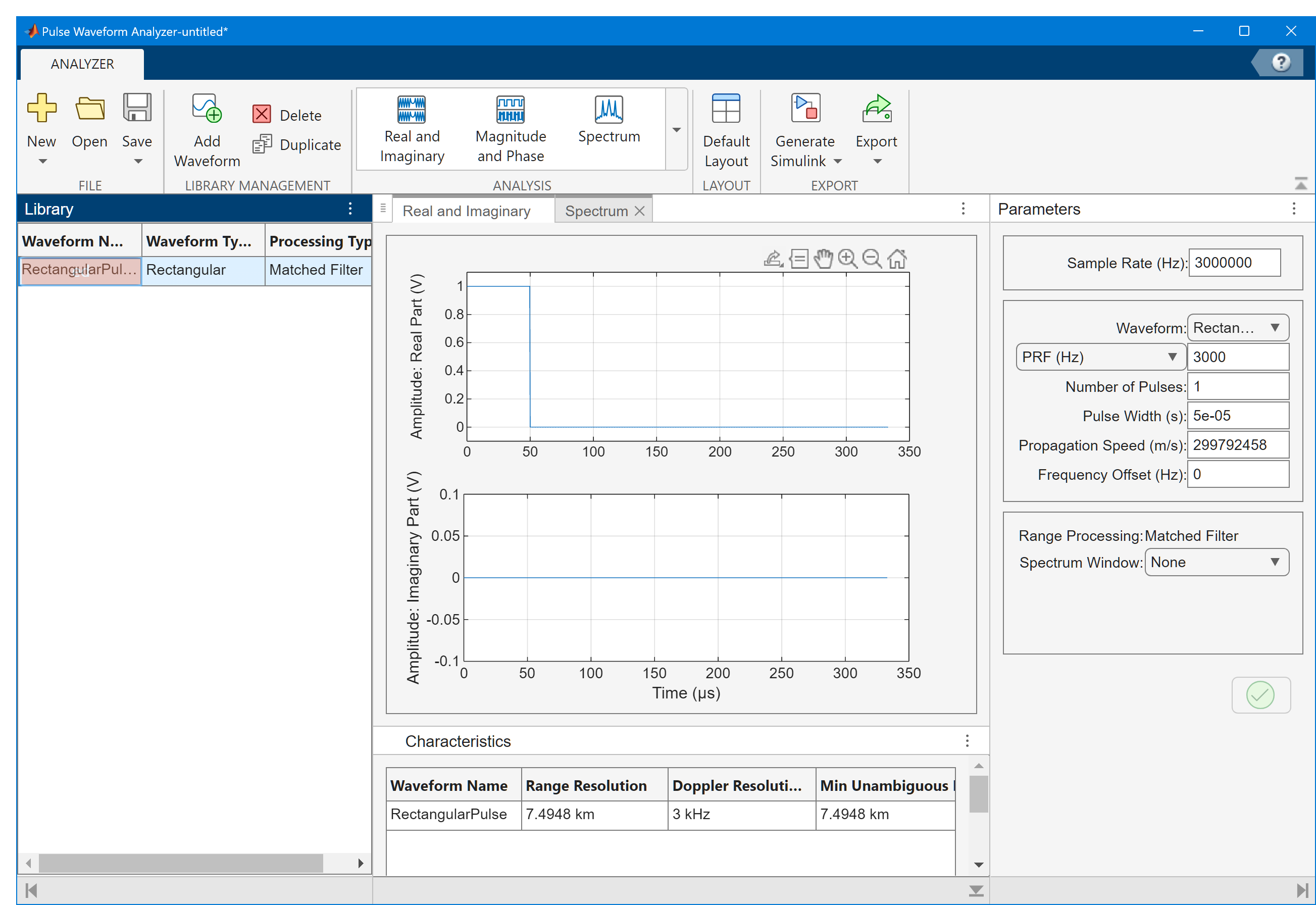Open the help question mark button

[1281, 63]
